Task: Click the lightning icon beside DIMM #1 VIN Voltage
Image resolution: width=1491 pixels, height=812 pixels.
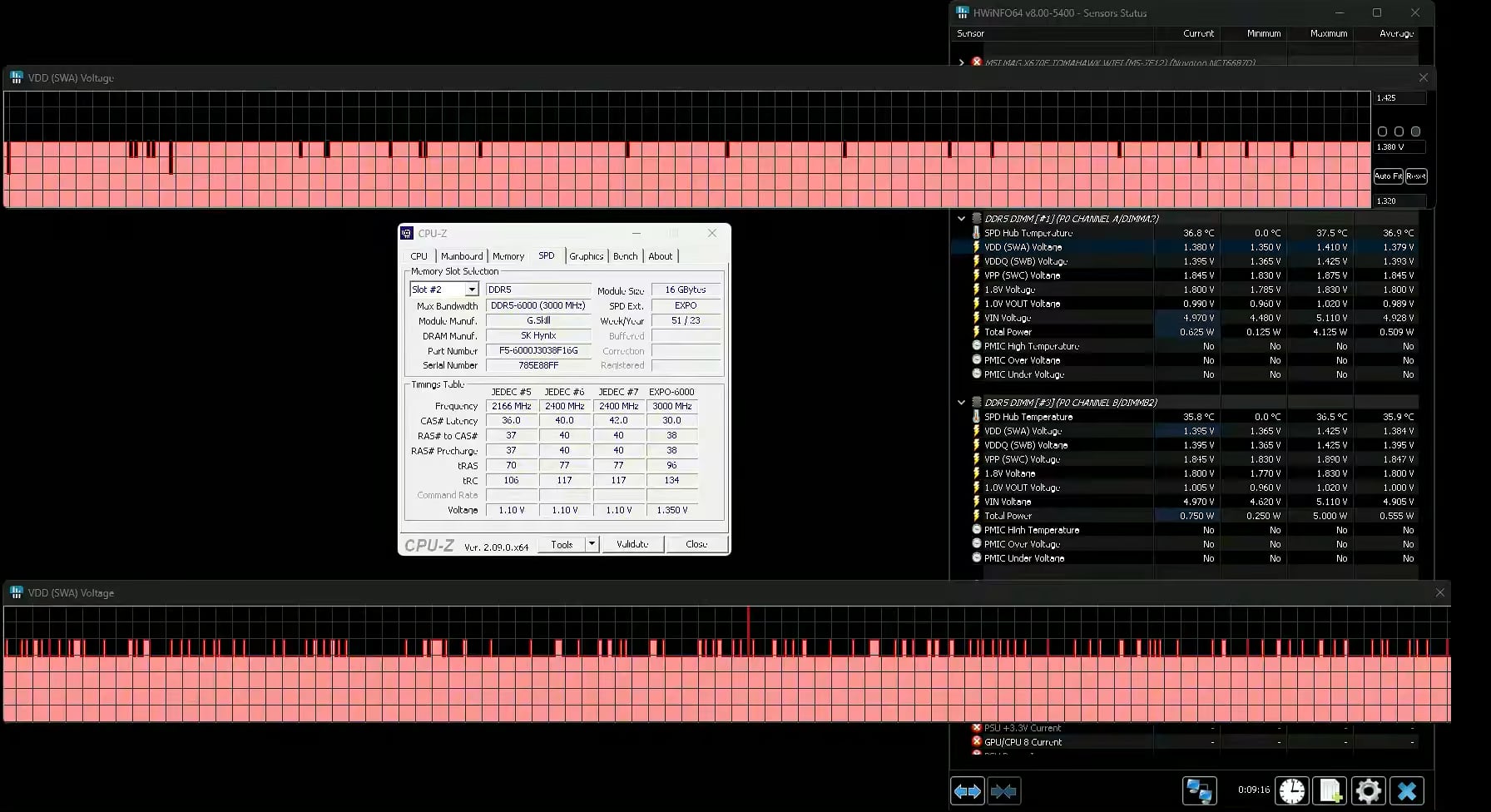Action: pyautogui.click(x=976, y=318)
